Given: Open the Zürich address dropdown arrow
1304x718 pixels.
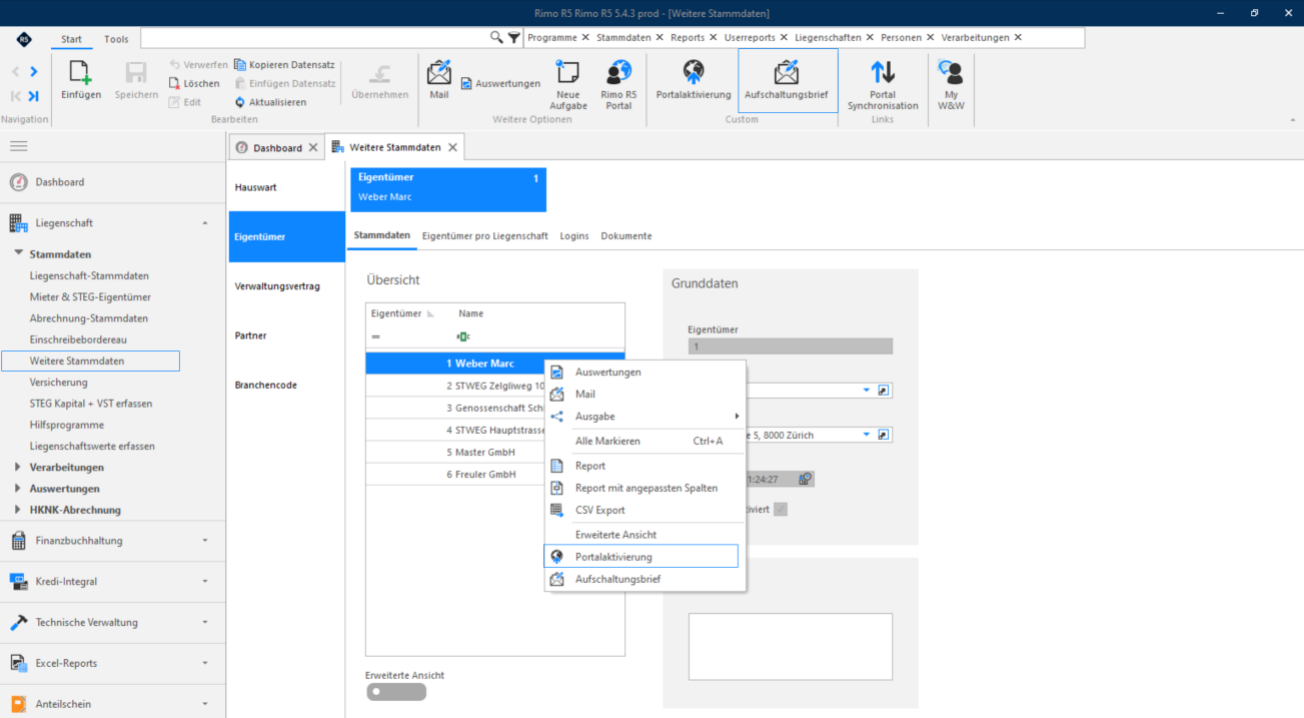Looking at the screenshot, I should pyautogui.click(x=867, y=435).
